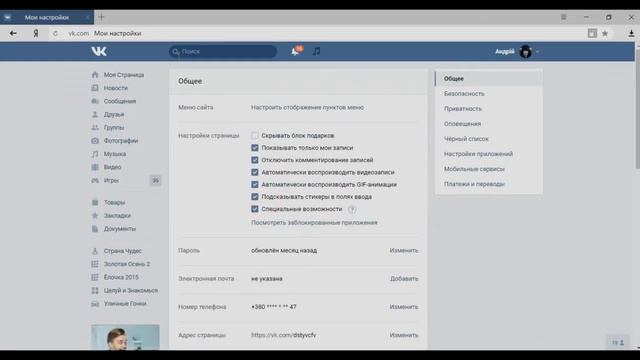Open the music note player icon
The width and height of the screenshot is (640, 360).
(316, 51)
